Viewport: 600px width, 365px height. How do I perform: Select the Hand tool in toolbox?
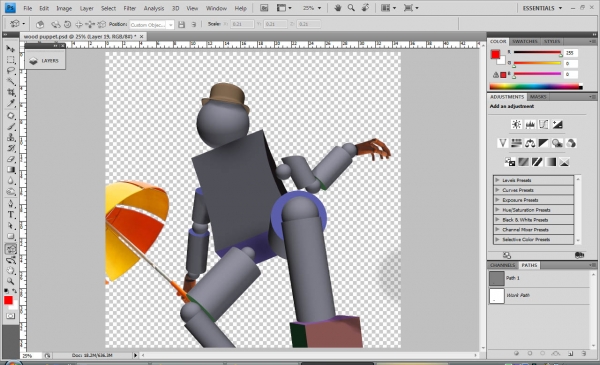click(x=10, y=271)
